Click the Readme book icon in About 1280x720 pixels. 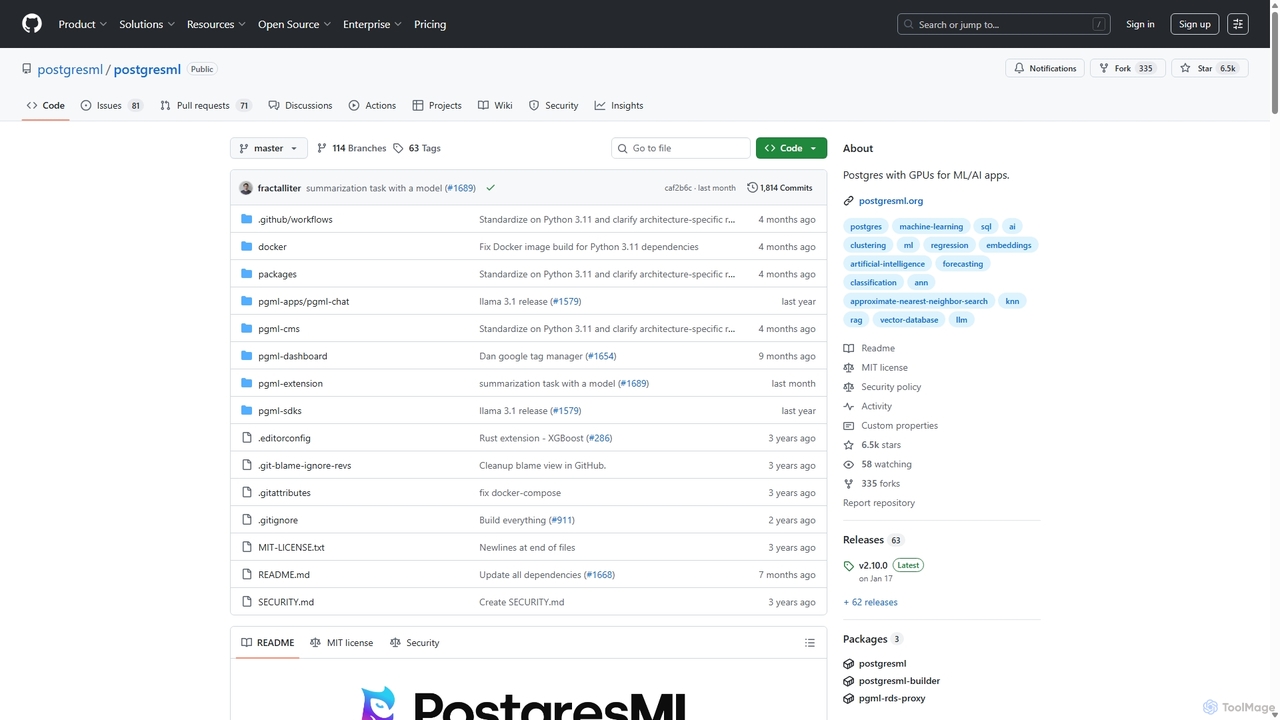click(x=848, y=348)
